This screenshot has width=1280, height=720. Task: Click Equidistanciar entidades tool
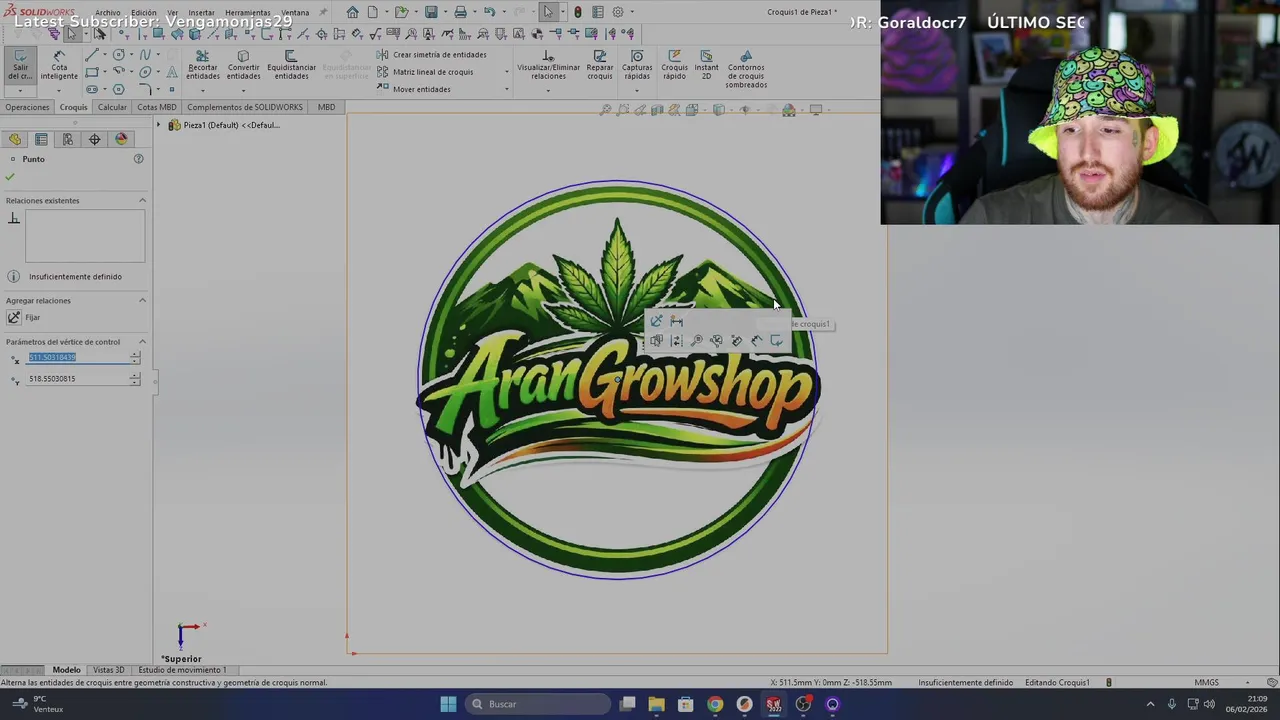tap(291, 65)
